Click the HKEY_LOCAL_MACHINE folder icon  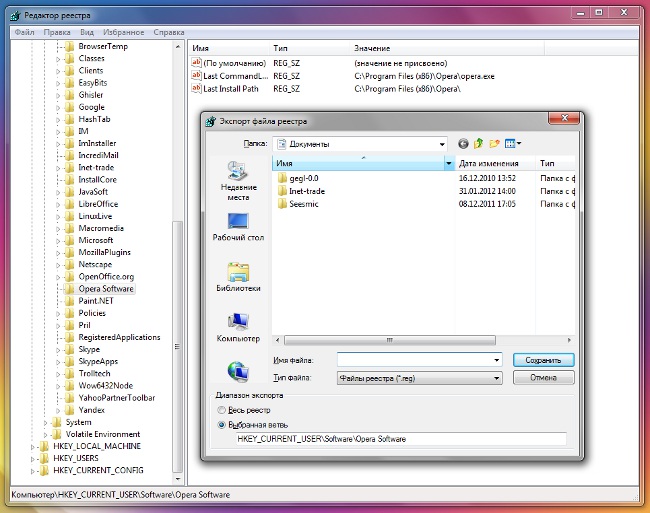[44, 446]
